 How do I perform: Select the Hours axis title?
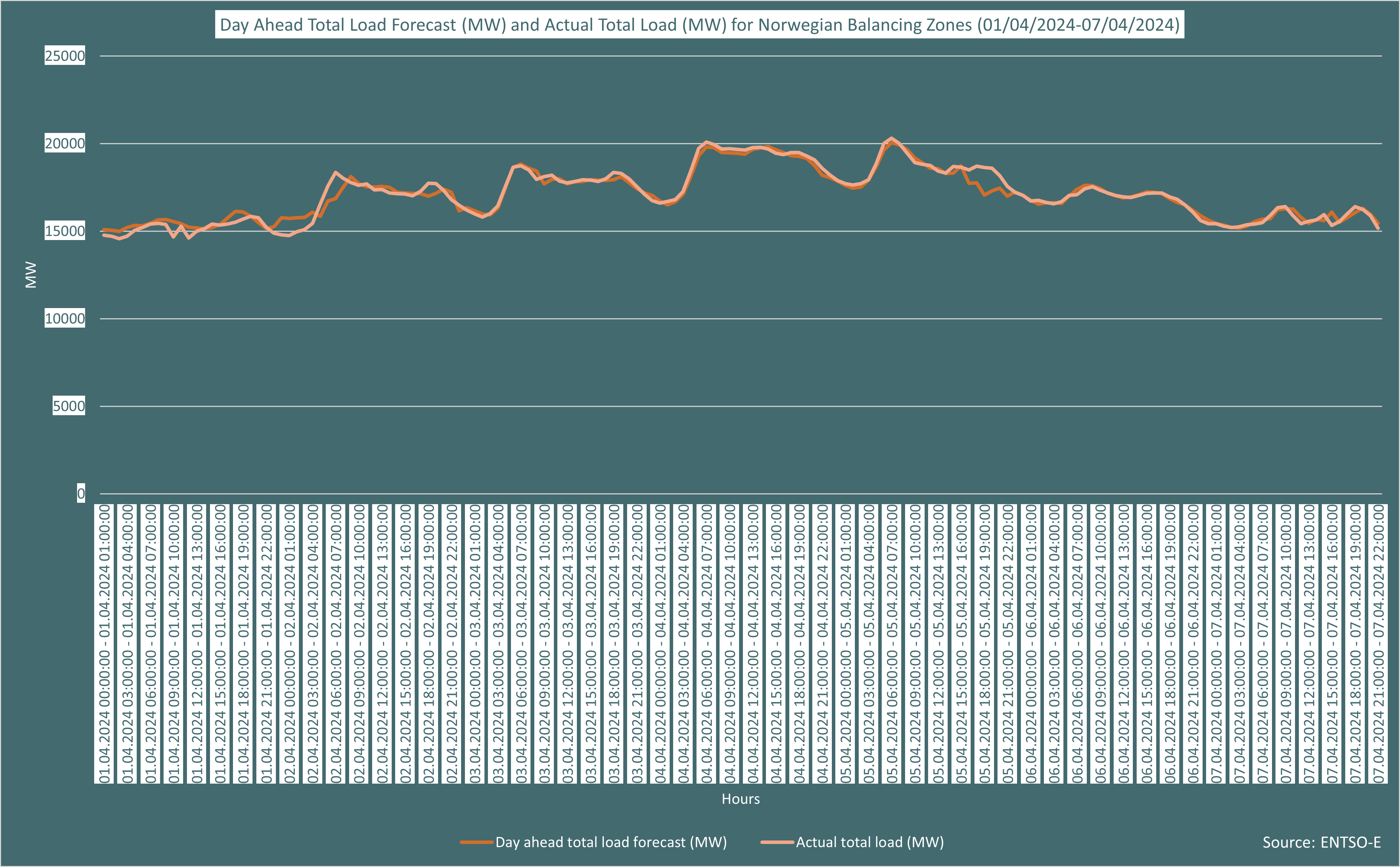point(742,799)
